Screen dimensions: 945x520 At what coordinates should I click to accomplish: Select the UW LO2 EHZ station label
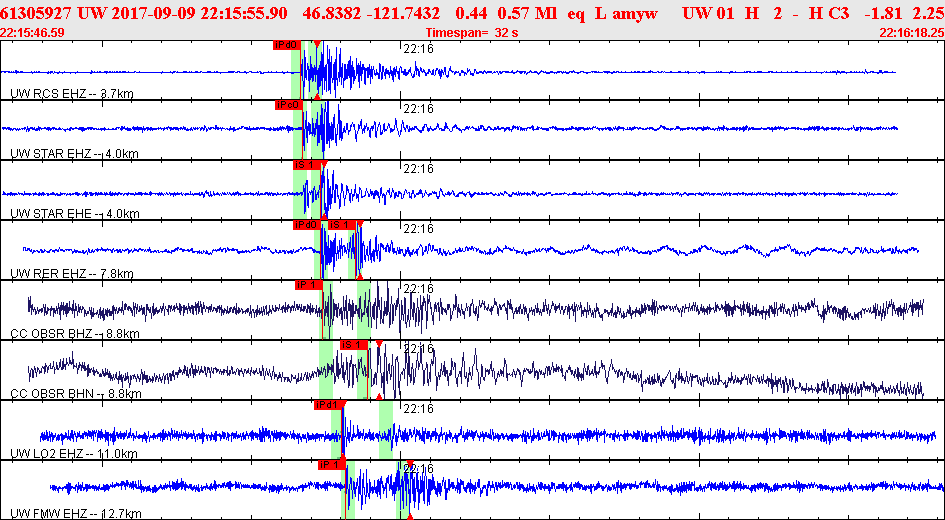coord(74,453)
